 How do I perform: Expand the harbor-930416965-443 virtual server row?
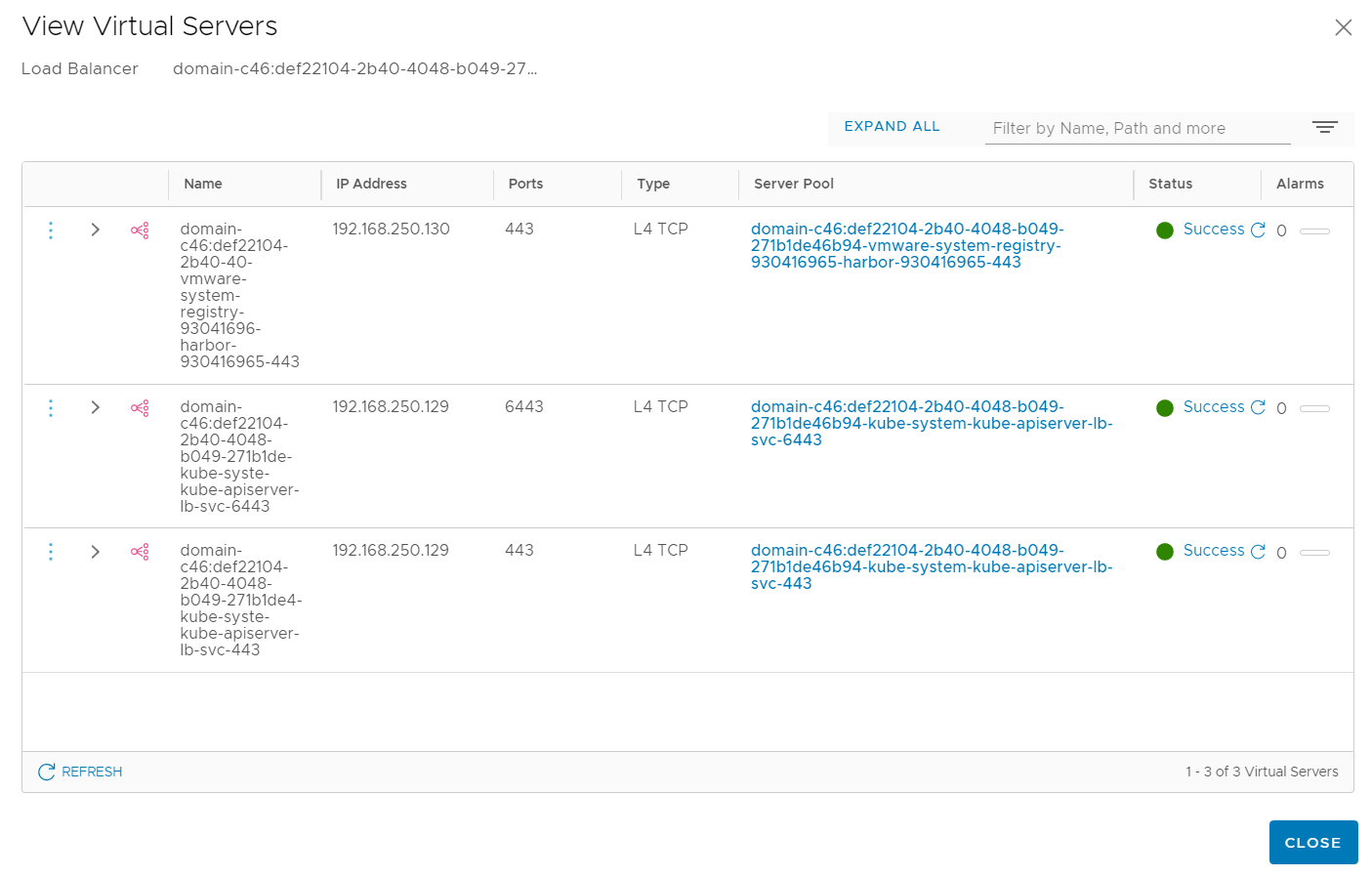click(95, 230)
